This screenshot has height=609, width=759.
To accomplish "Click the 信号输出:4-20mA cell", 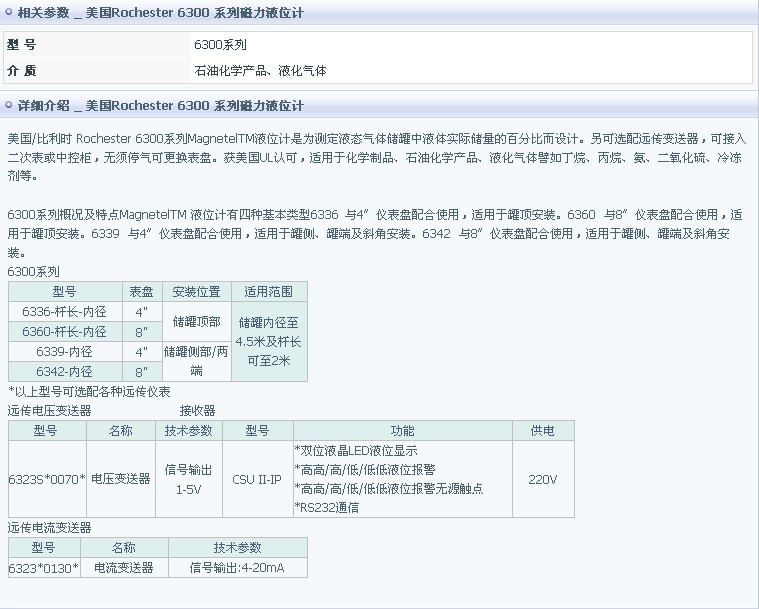I will tap(238, 567).
